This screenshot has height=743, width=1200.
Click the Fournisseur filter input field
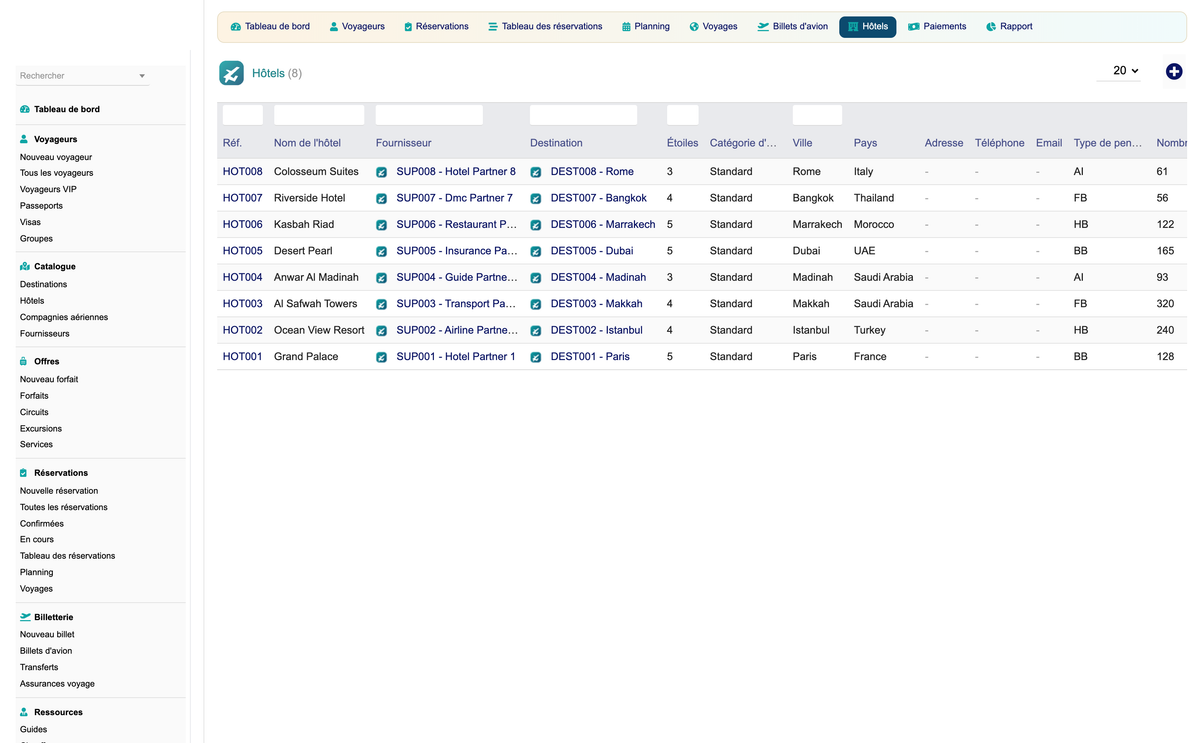(x=429, y=115)
